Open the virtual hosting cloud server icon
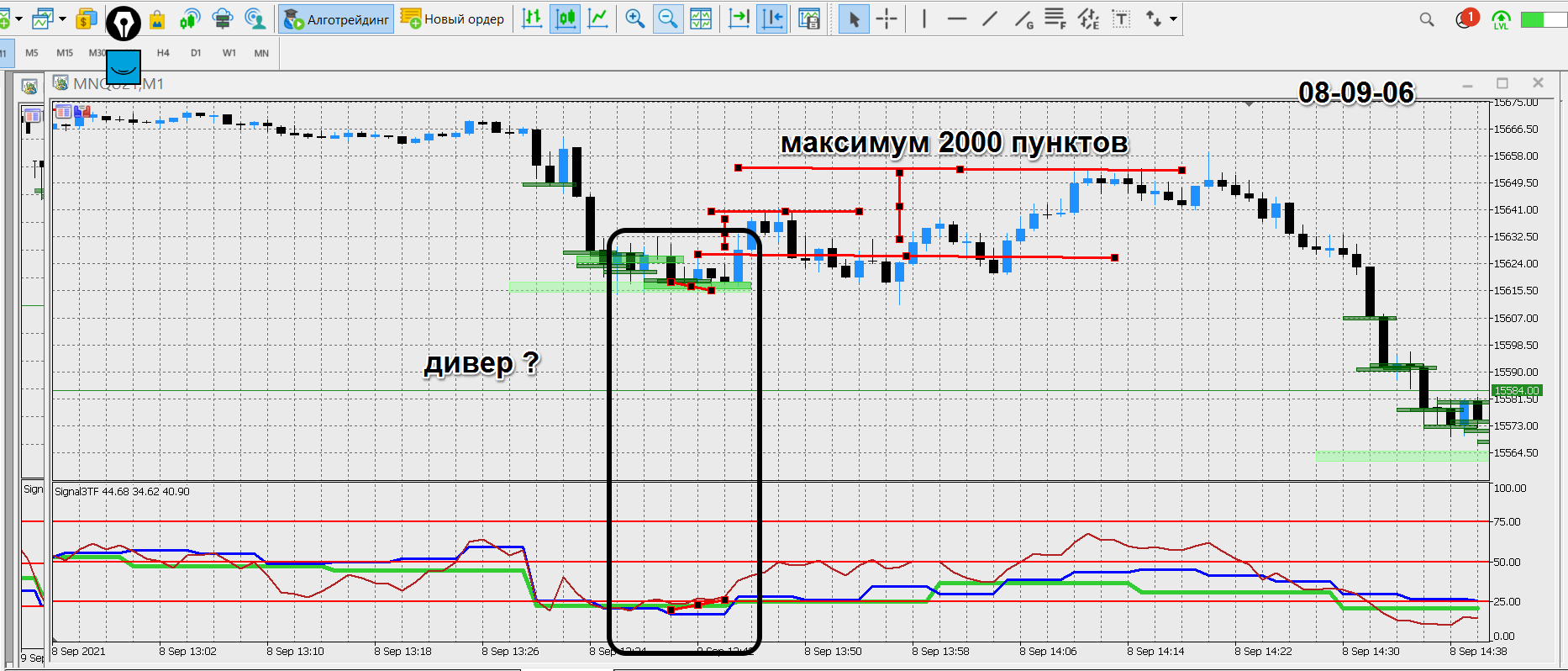This screenshot has width=1568, height=671. point(222,18)
